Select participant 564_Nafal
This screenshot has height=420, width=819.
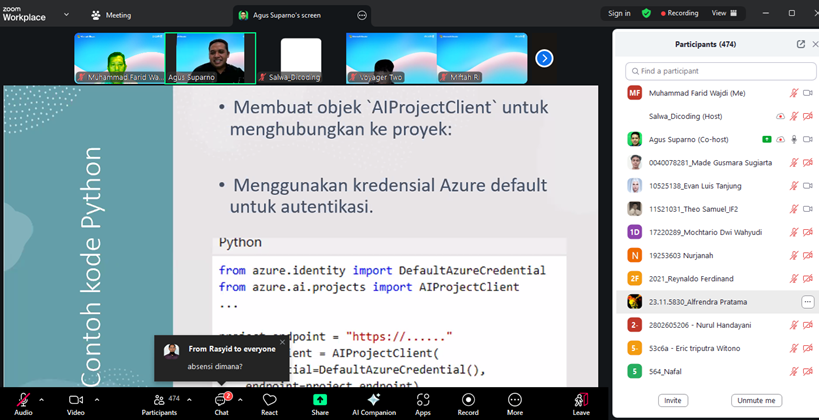[717, 371]
